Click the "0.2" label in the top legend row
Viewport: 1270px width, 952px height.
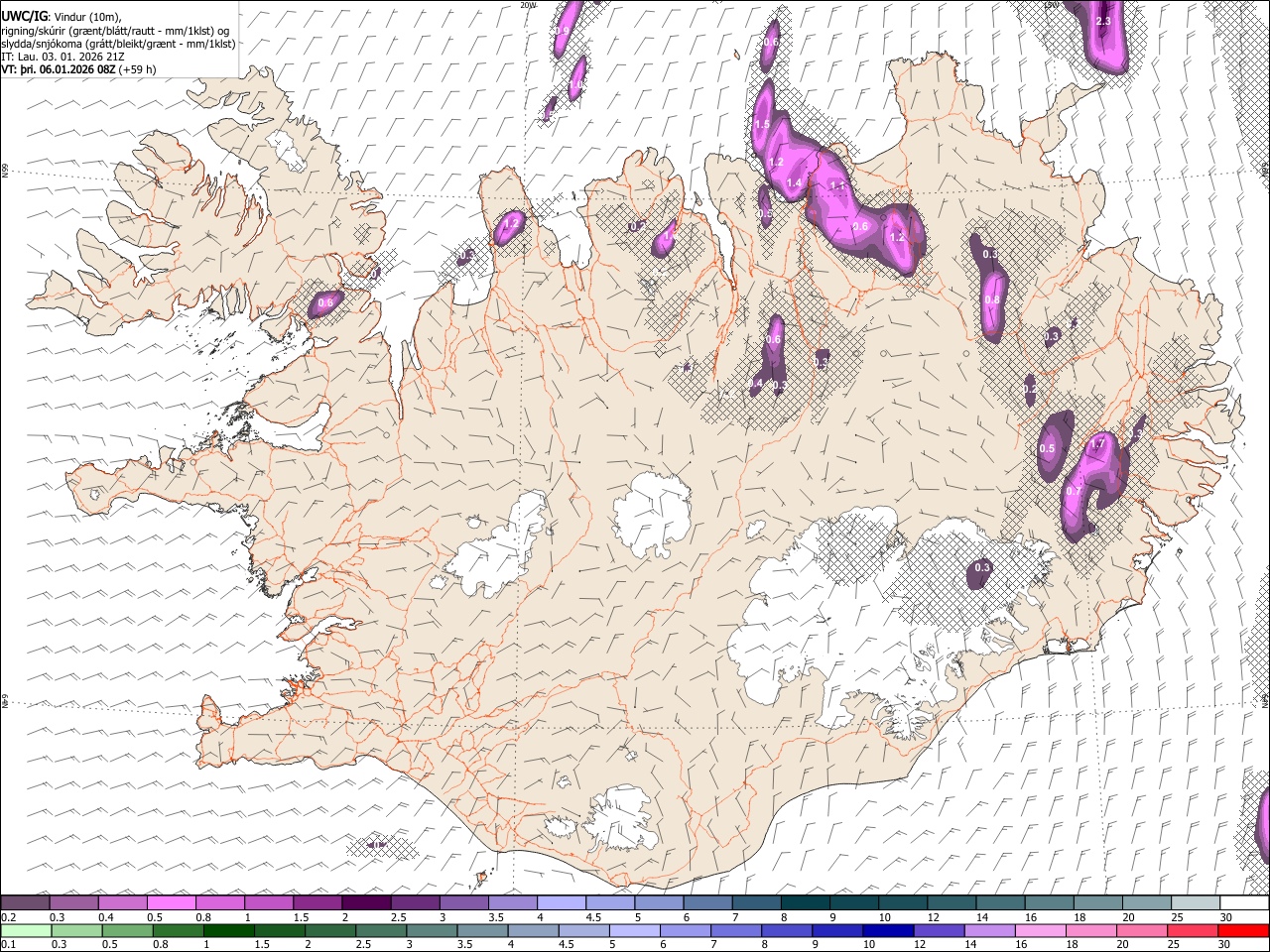7,917
